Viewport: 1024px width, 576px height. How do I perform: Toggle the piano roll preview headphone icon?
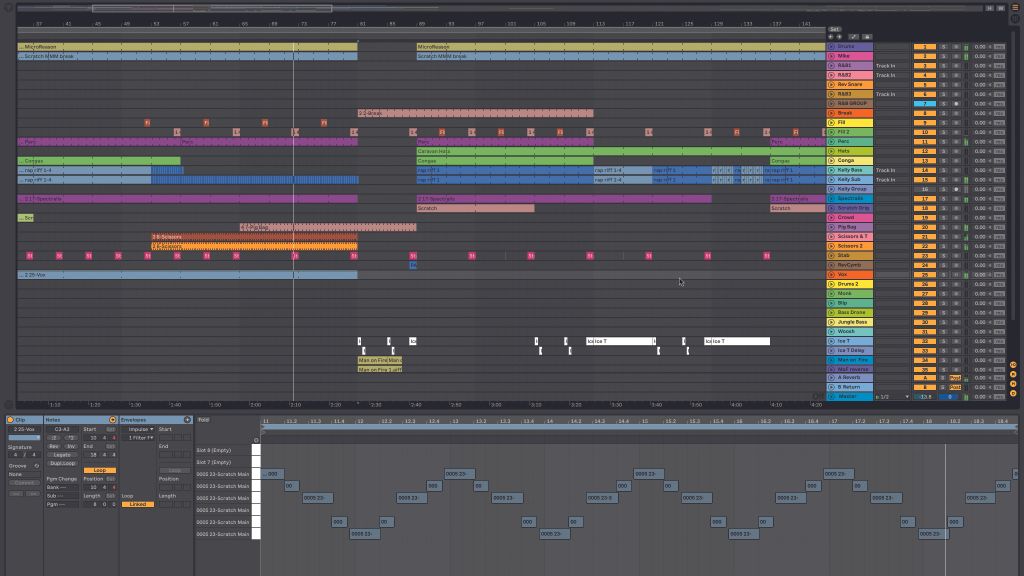click(x=256, y=440)
